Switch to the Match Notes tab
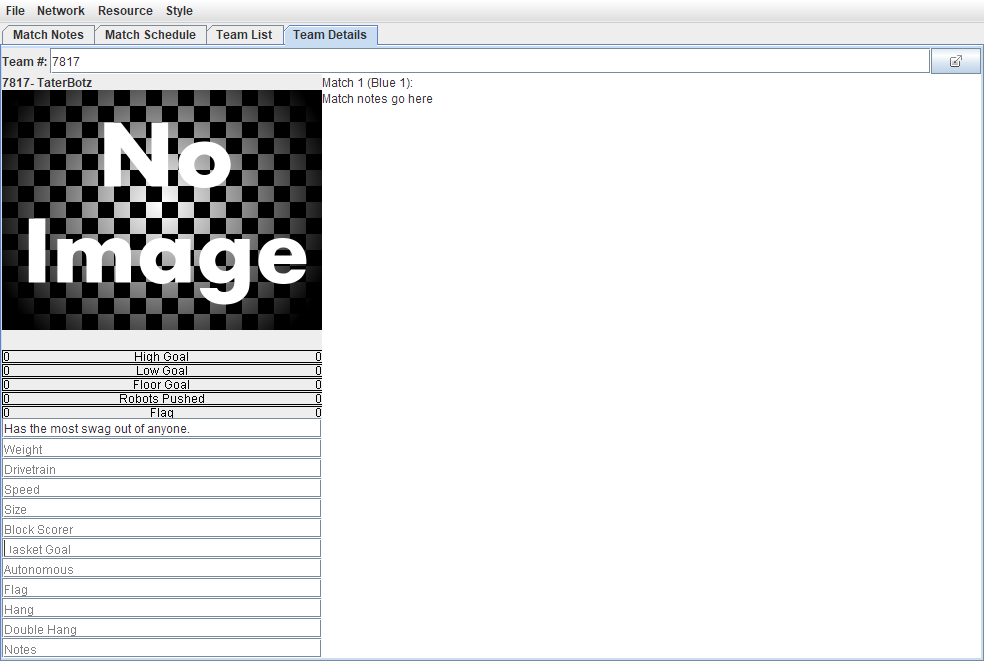984x661 pixels. coord(48,35)
